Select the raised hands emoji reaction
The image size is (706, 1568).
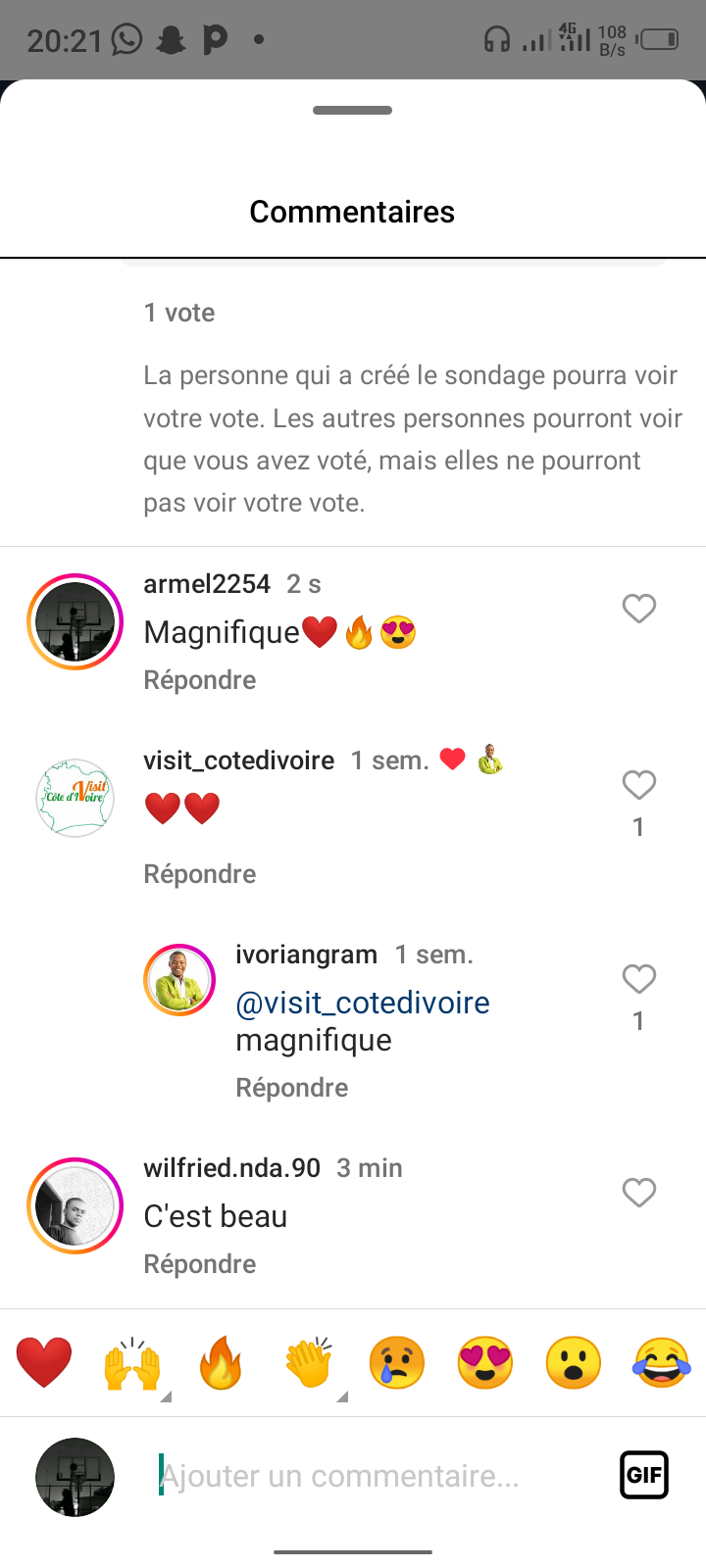click(132, 1362)
